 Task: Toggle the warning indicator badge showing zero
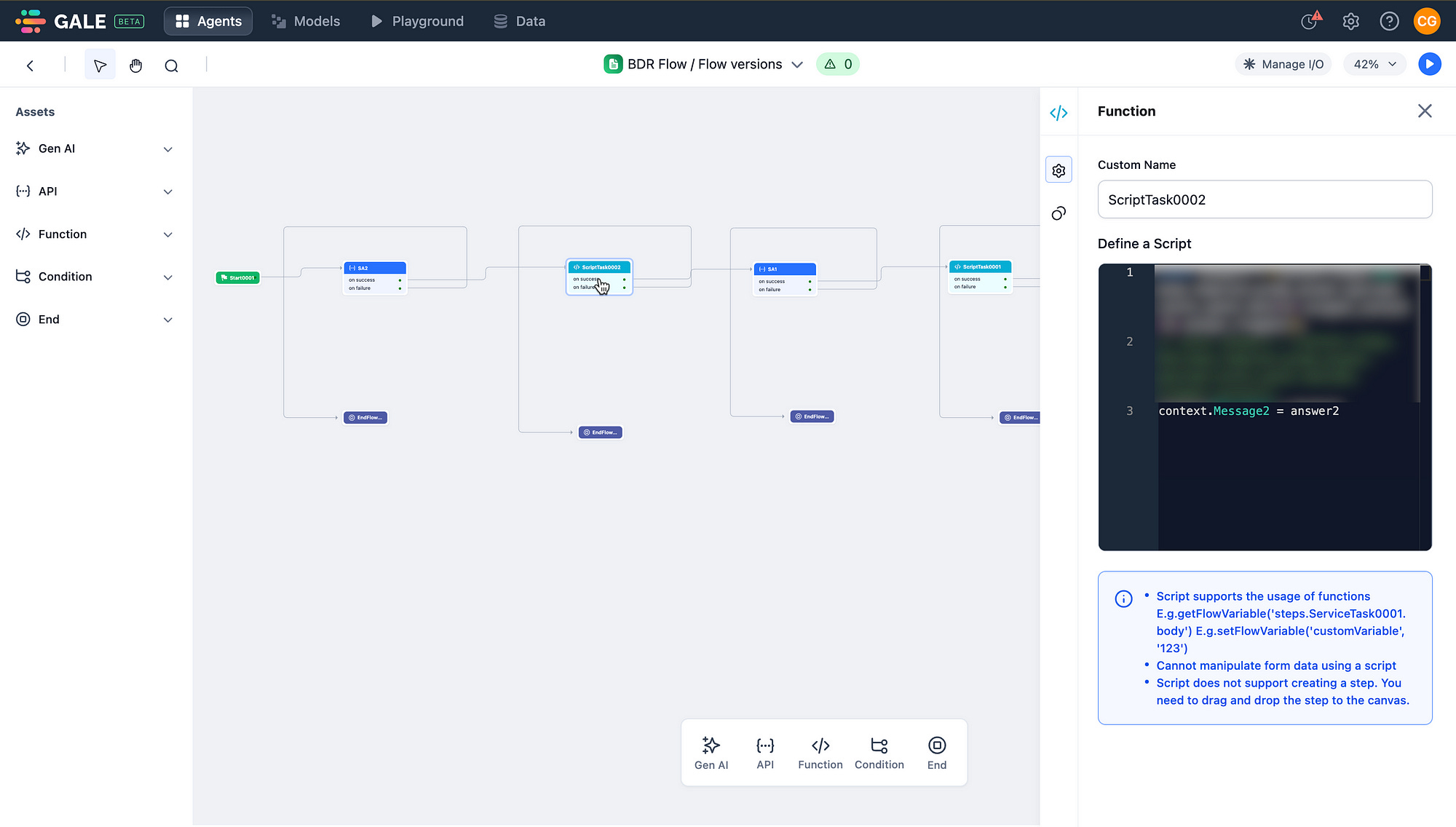pyautogui.click(x=838, y=64)
